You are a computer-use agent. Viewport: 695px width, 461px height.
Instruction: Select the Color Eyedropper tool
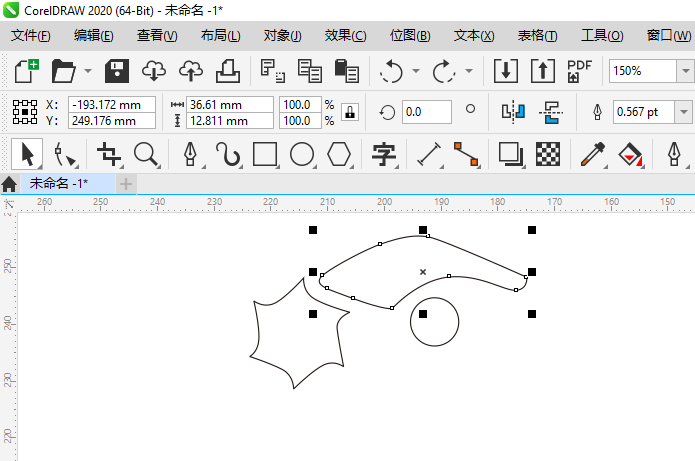(593, 154)
